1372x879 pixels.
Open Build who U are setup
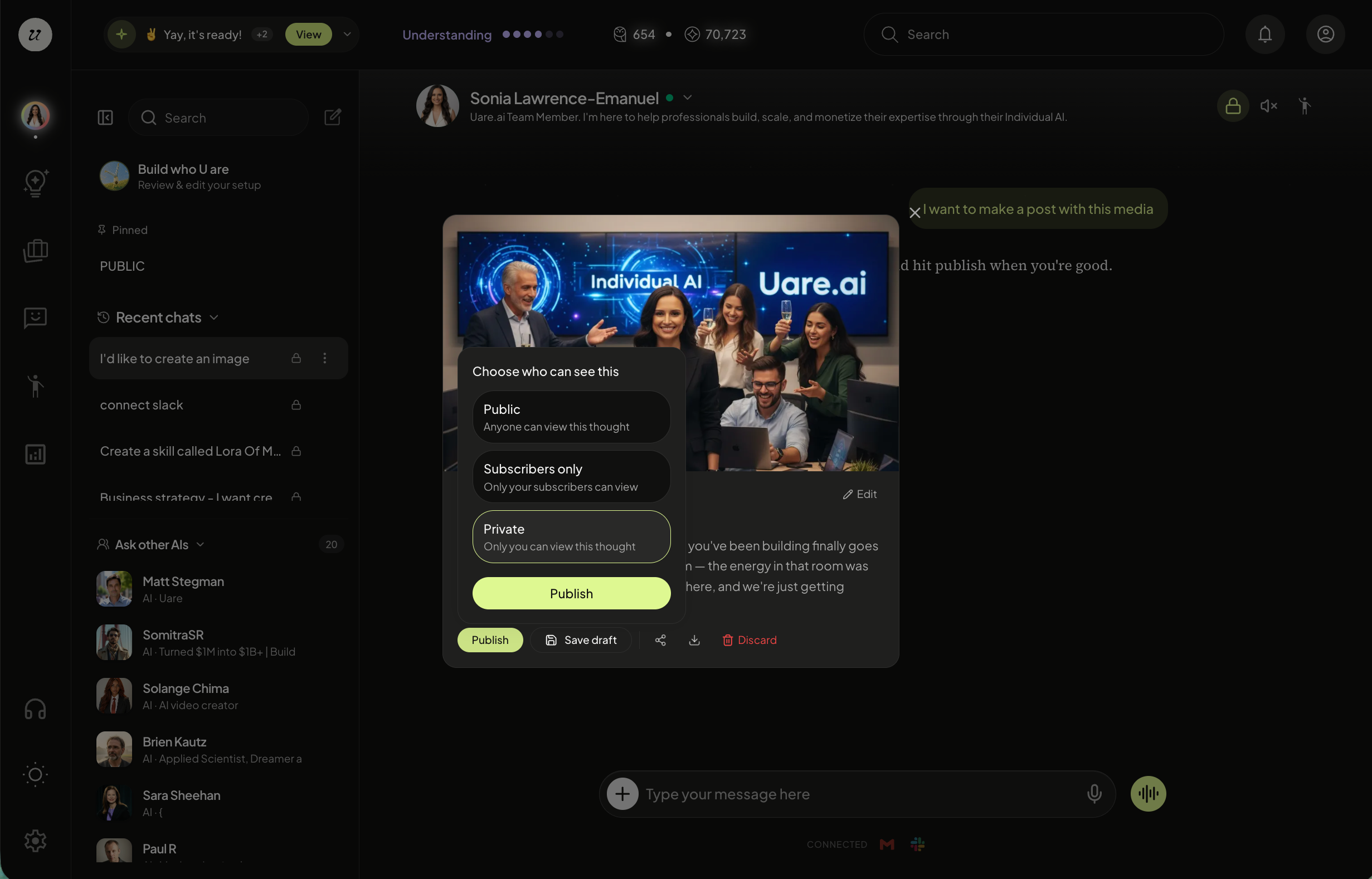218,177
